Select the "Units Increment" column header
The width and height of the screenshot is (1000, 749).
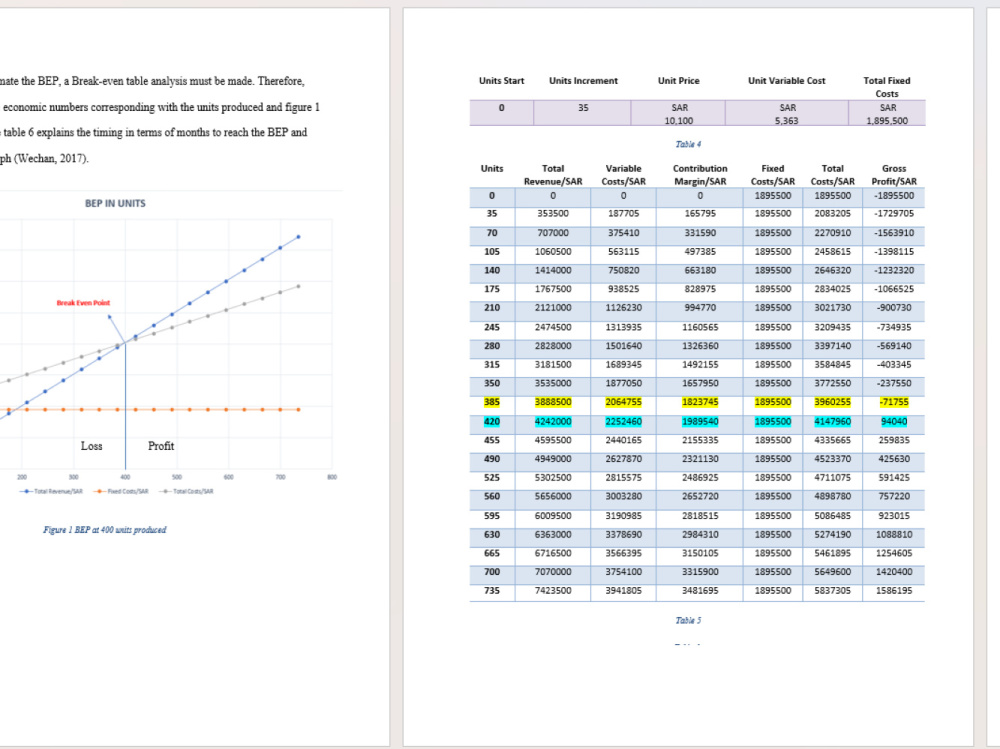coord(583,81)
